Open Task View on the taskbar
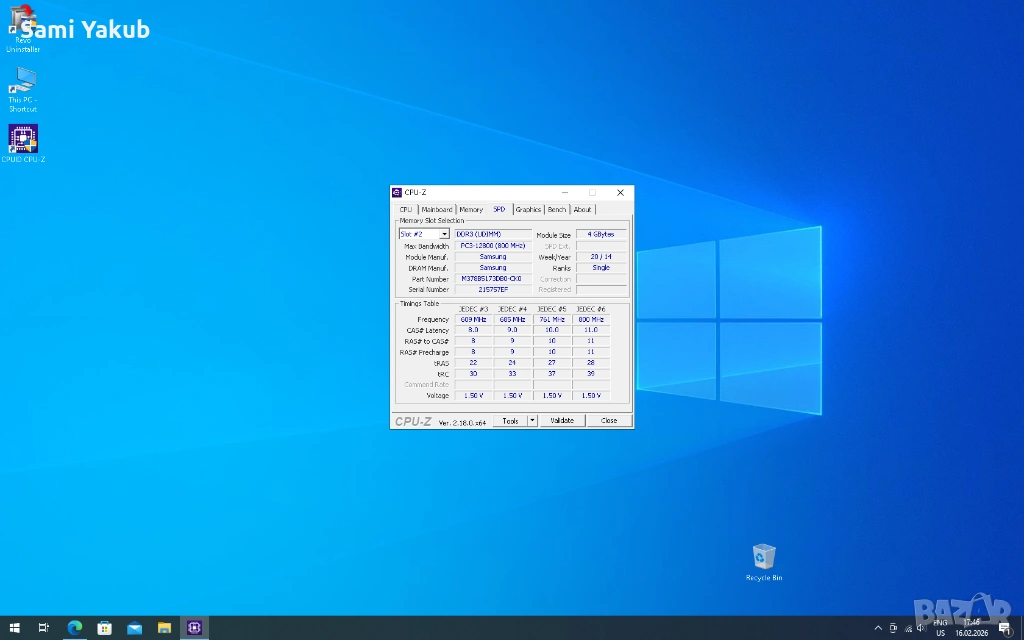The width and height of the screenshot is (1024, 640). coord(44,628)
